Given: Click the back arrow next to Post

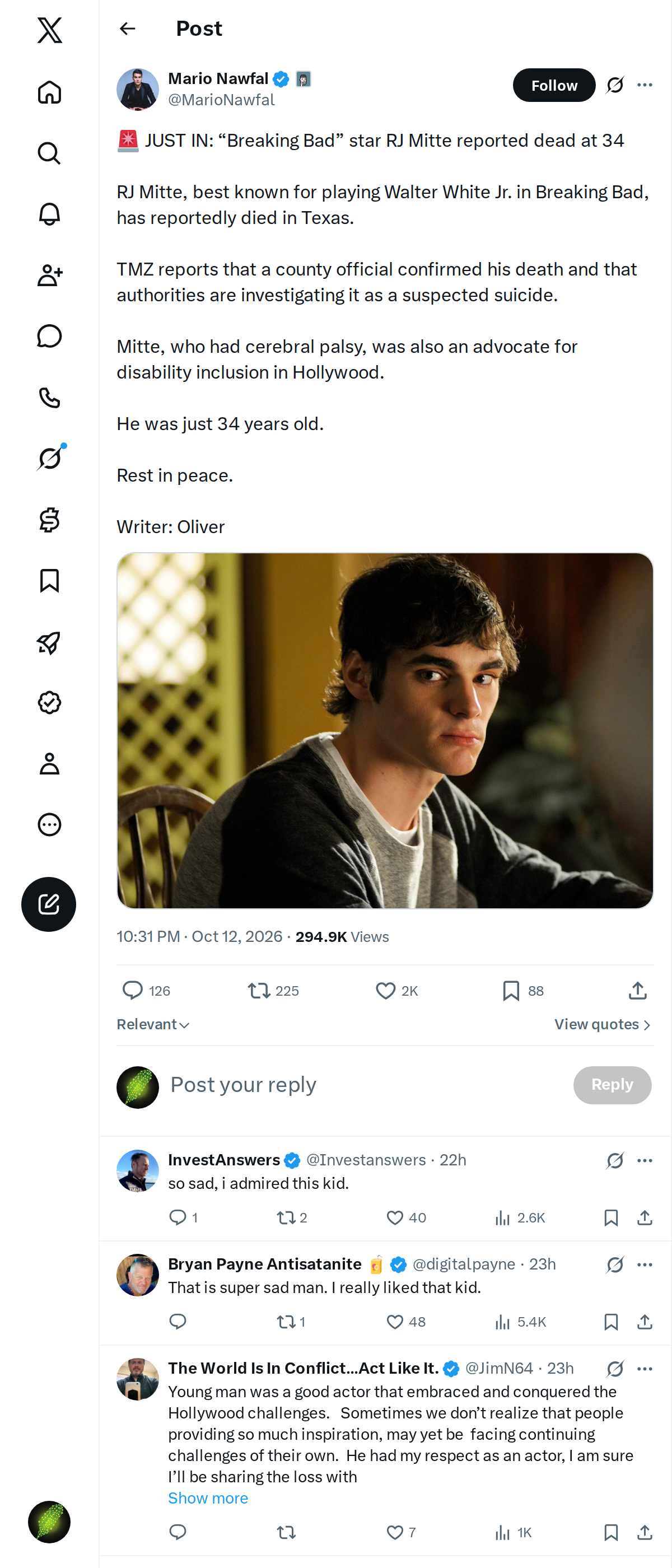Looking at the screenshot, I should pyautogui.click(x=127, y=29).
